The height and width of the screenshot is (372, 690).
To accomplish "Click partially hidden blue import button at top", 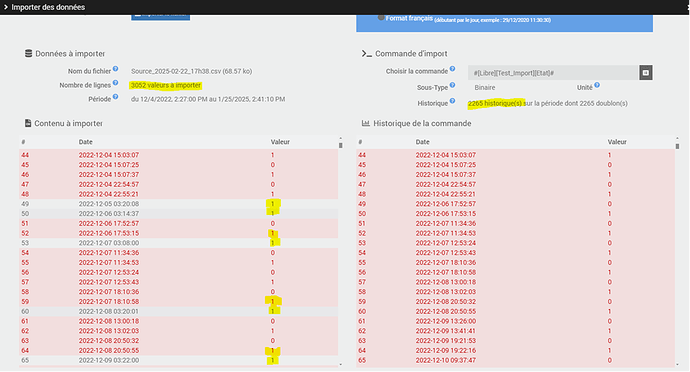I will 161,17.
